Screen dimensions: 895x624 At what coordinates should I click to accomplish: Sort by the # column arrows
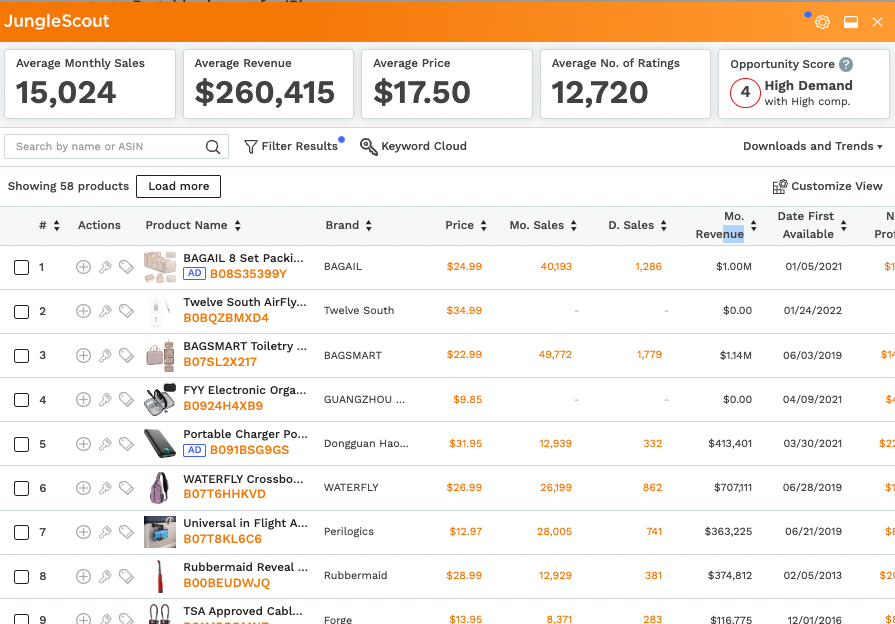[57, 226]
